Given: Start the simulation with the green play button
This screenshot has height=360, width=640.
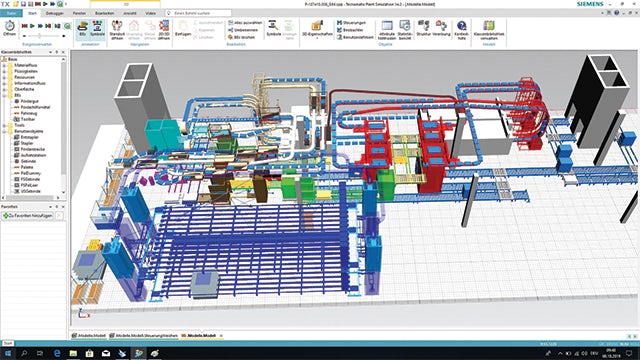Looking at the screenshot, I should [32, 26].
